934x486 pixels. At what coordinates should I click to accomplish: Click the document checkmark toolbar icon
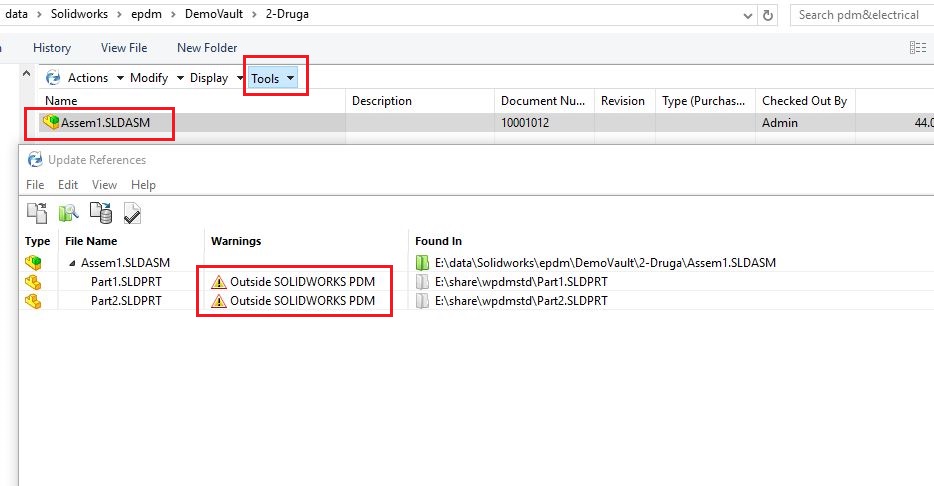[132, 212]
